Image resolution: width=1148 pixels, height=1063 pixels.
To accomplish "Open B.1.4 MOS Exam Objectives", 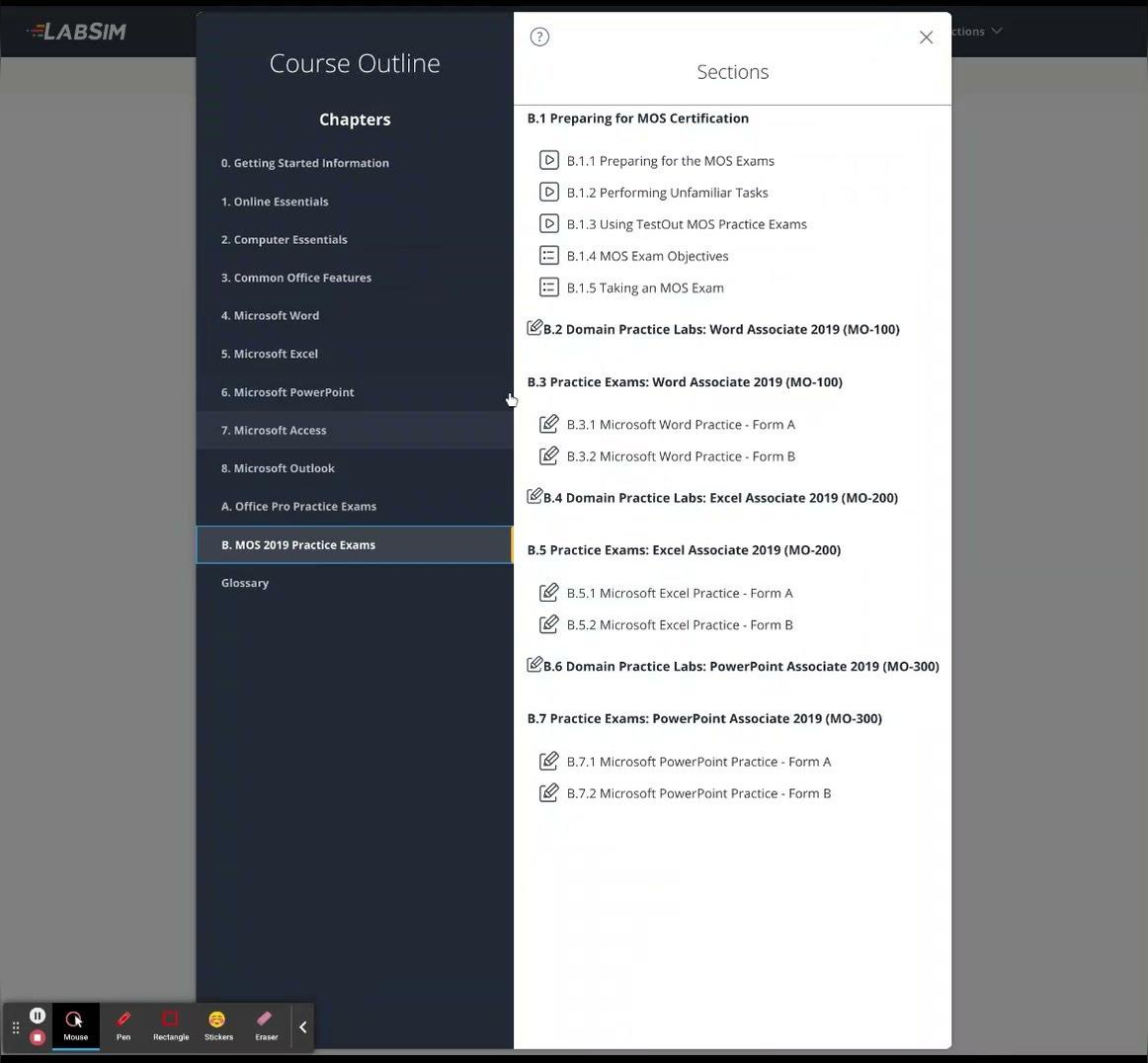I will (x=647, y=256).
